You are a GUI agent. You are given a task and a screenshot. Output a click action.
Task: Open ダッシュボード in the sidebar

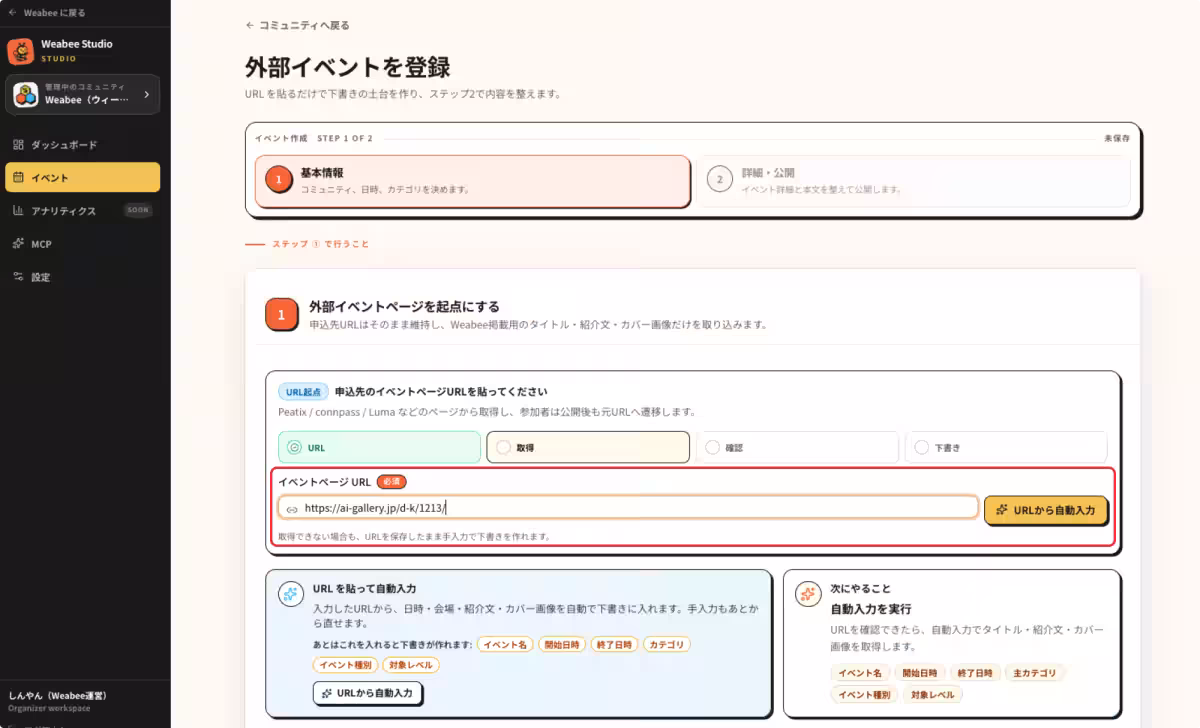click(x=83, y=145)
